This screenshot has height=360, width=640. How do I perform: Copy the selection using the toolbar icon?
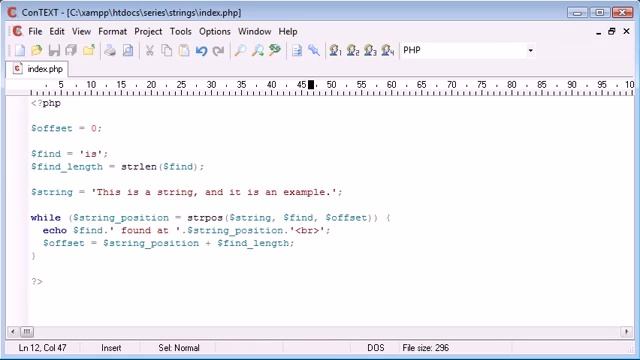tap(167, 51)
